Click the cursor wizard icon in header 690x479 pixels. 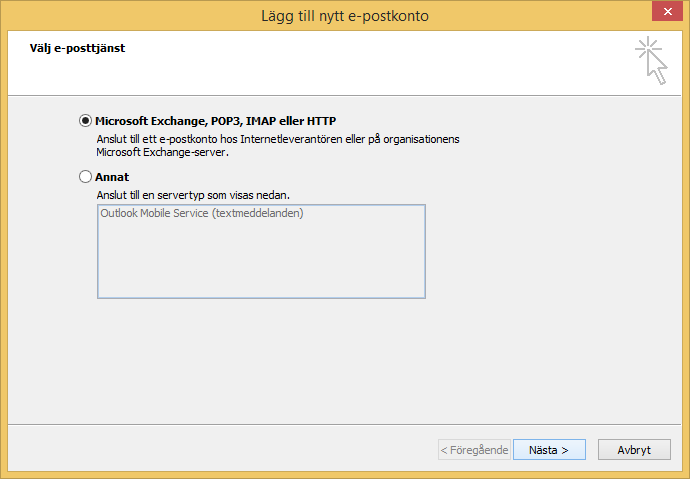pos(652,61)
